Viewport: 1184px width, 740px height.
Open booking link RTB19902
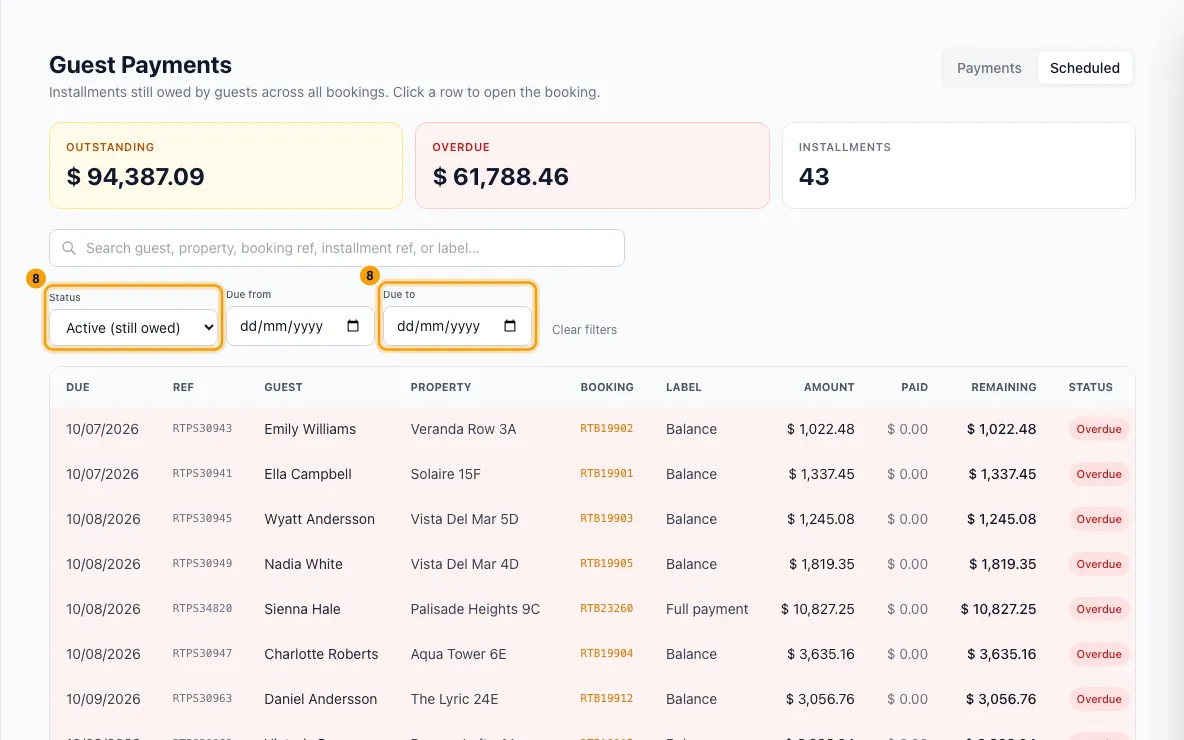[x=606, y=428]
